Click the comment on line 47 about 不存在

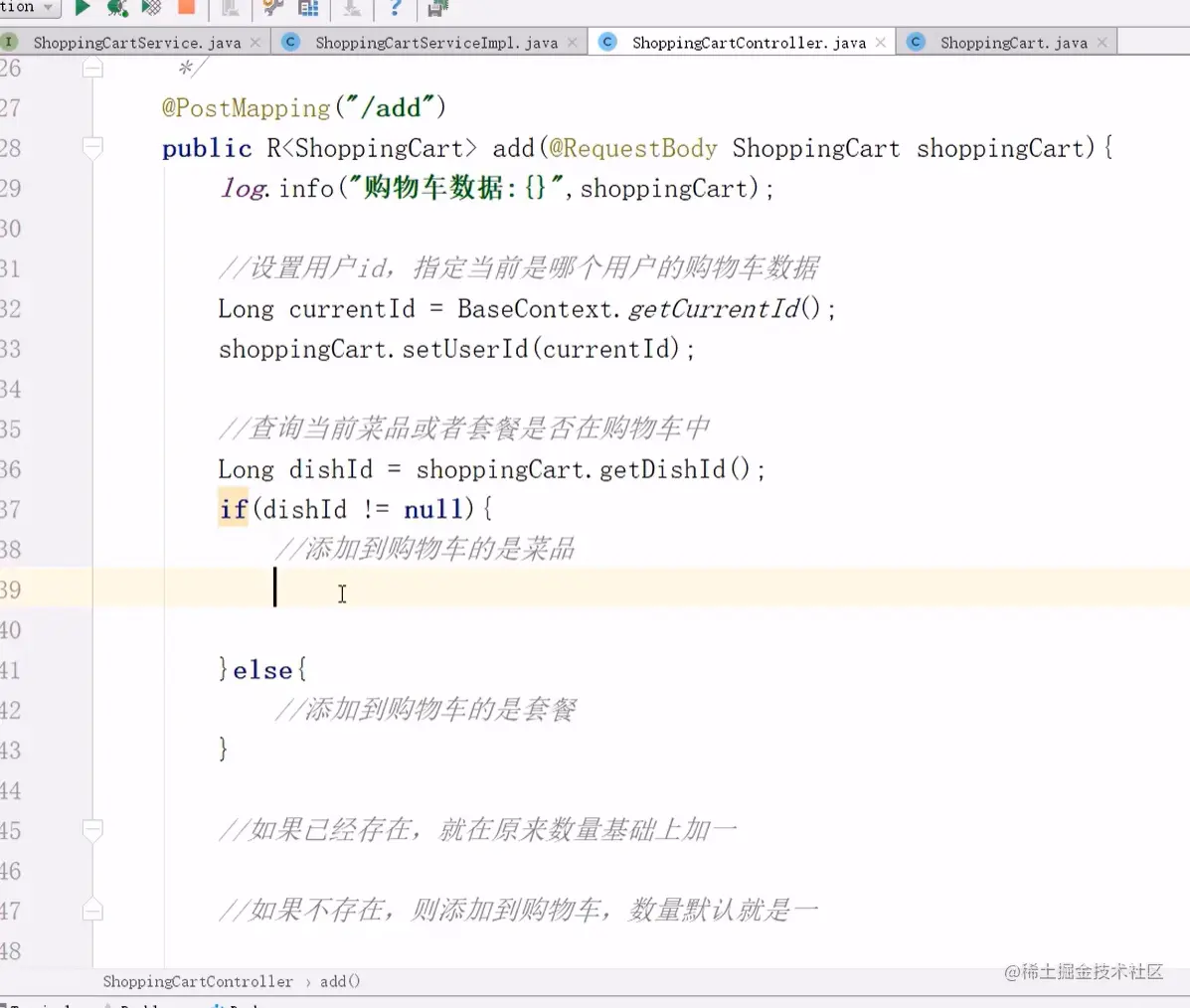pos(518,910)
